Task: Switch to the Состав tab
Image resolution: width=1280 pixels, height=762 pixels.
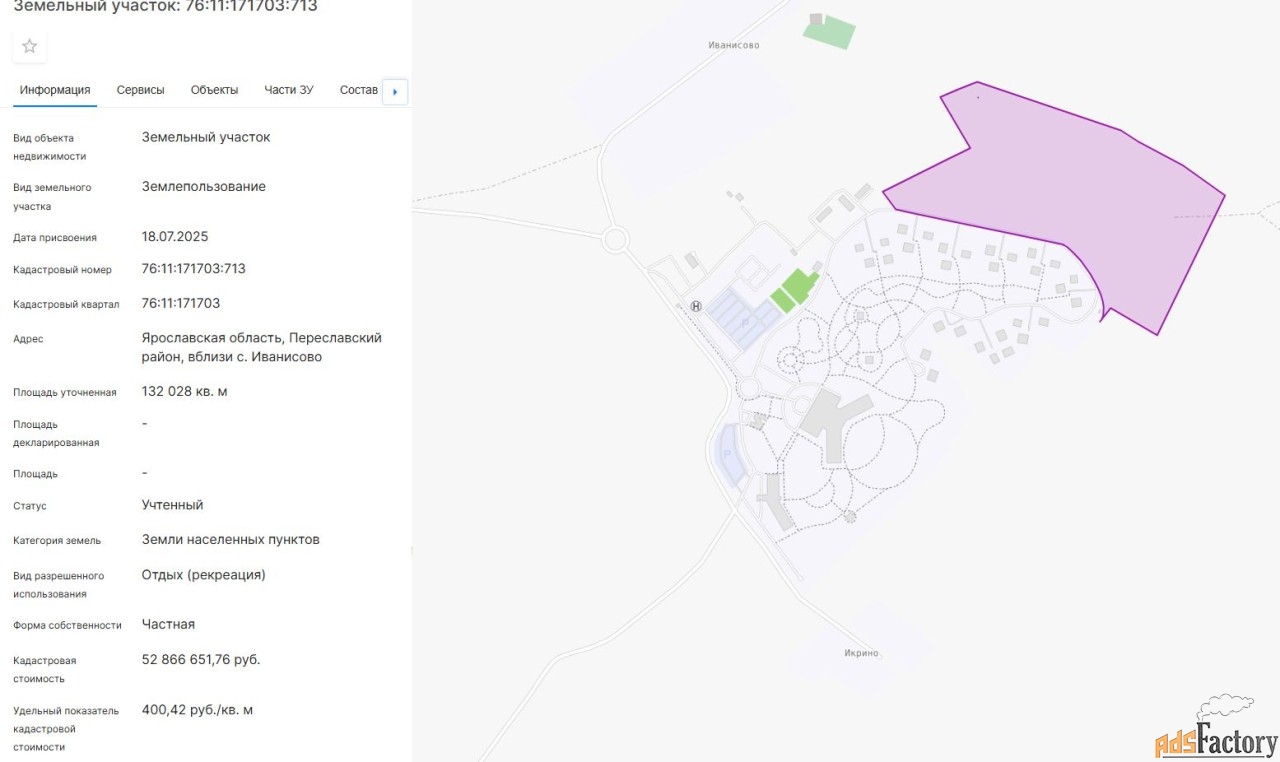Action: click(358, 90)
